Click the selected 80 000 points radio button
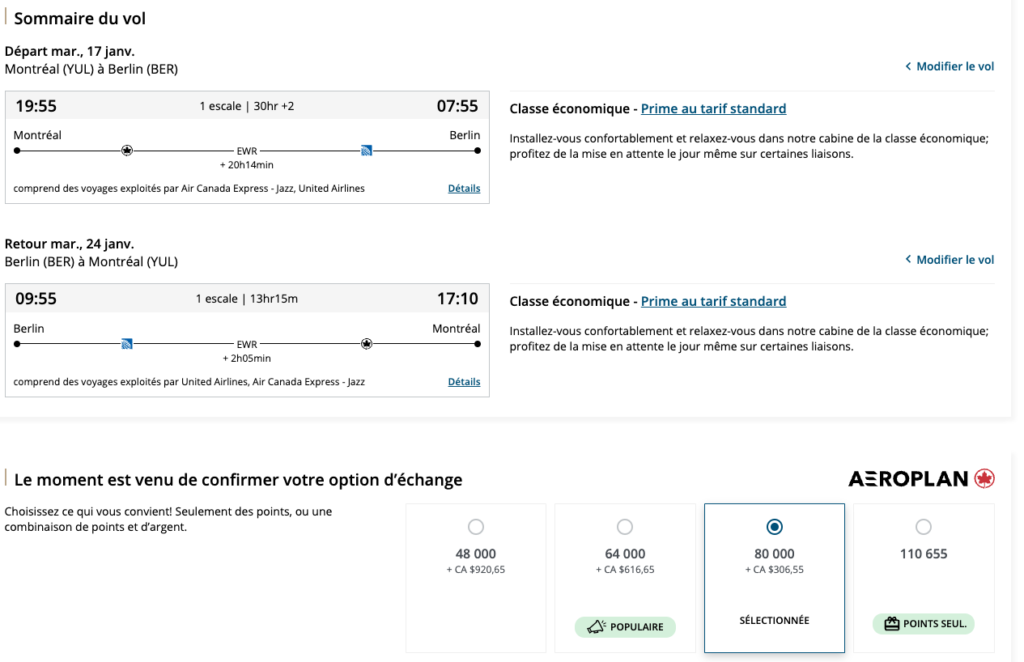1024x662 pixels. click(774, 527)
